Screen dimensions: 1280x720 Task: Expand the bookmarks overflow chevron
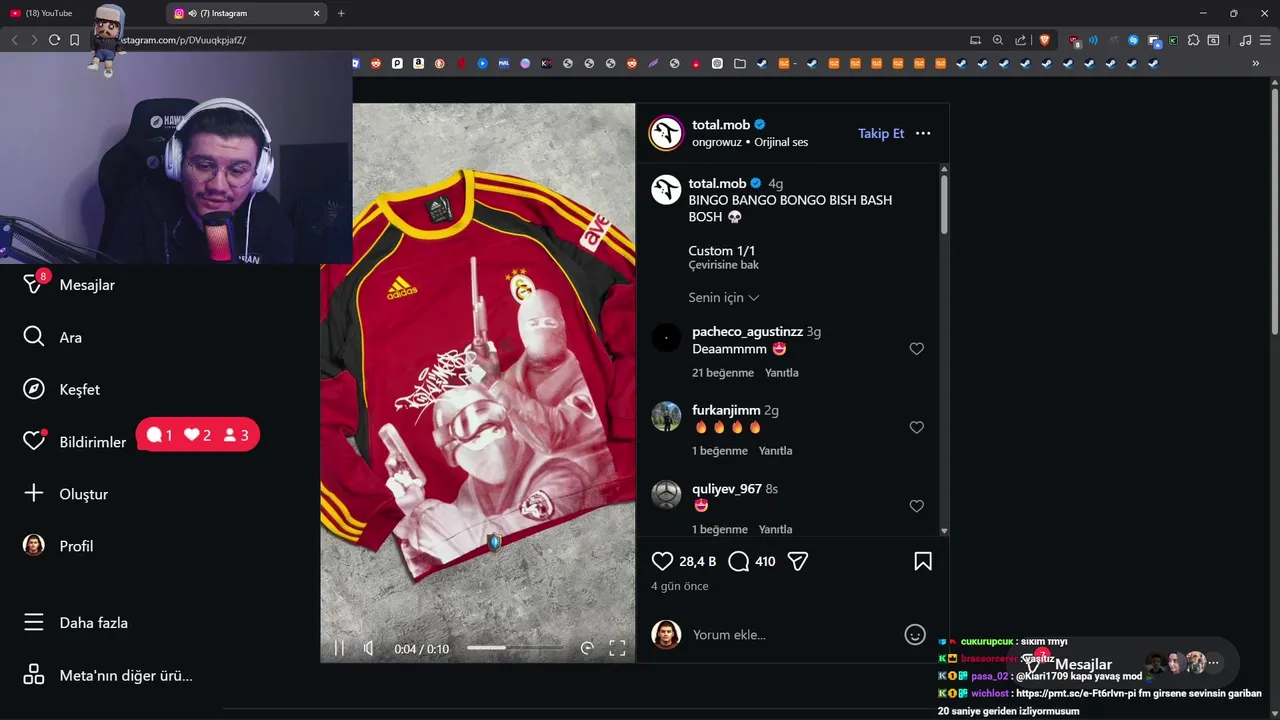[x=1256, y=63]
